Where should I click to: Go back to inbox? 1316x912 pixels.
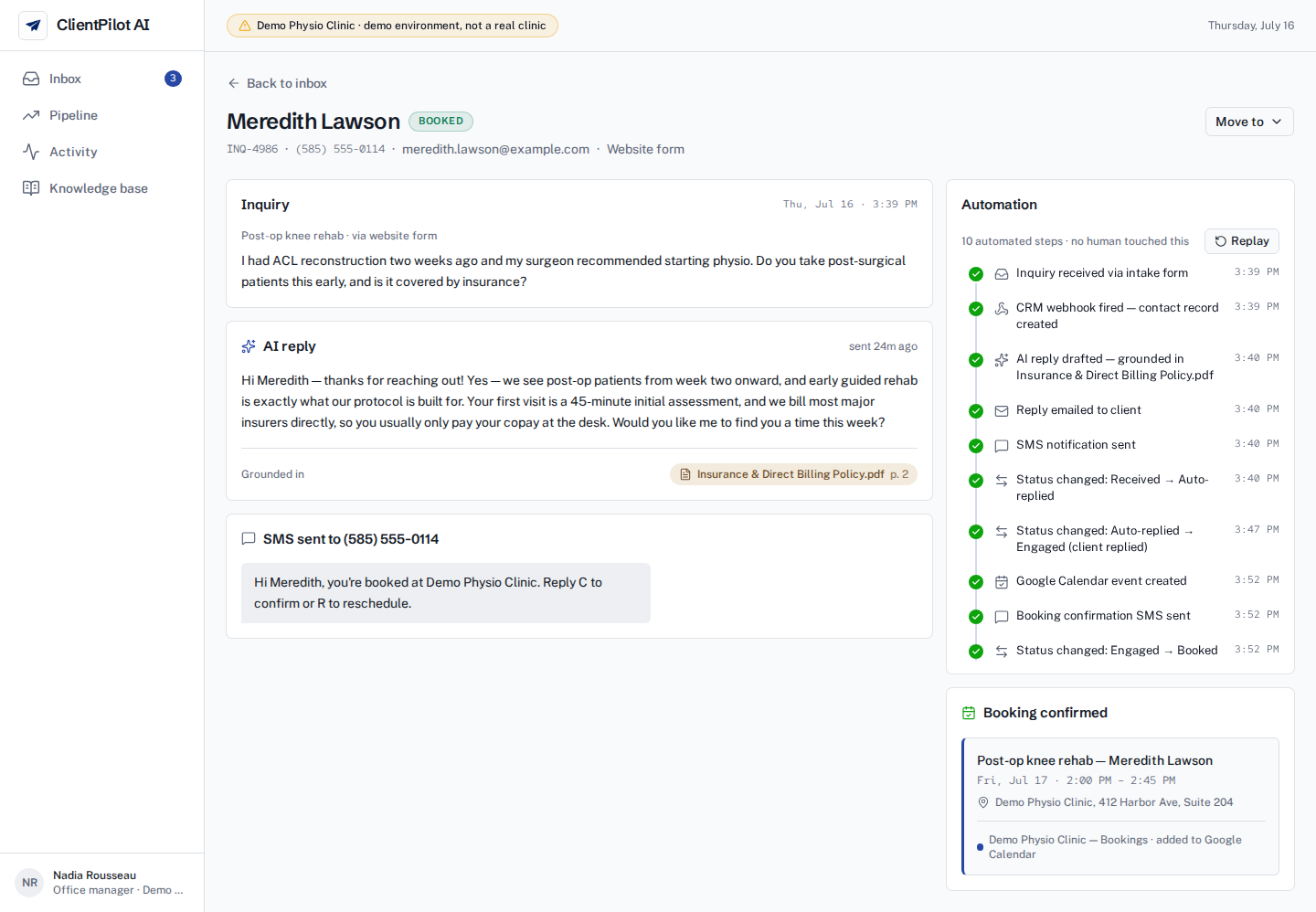tap(277, 83)
